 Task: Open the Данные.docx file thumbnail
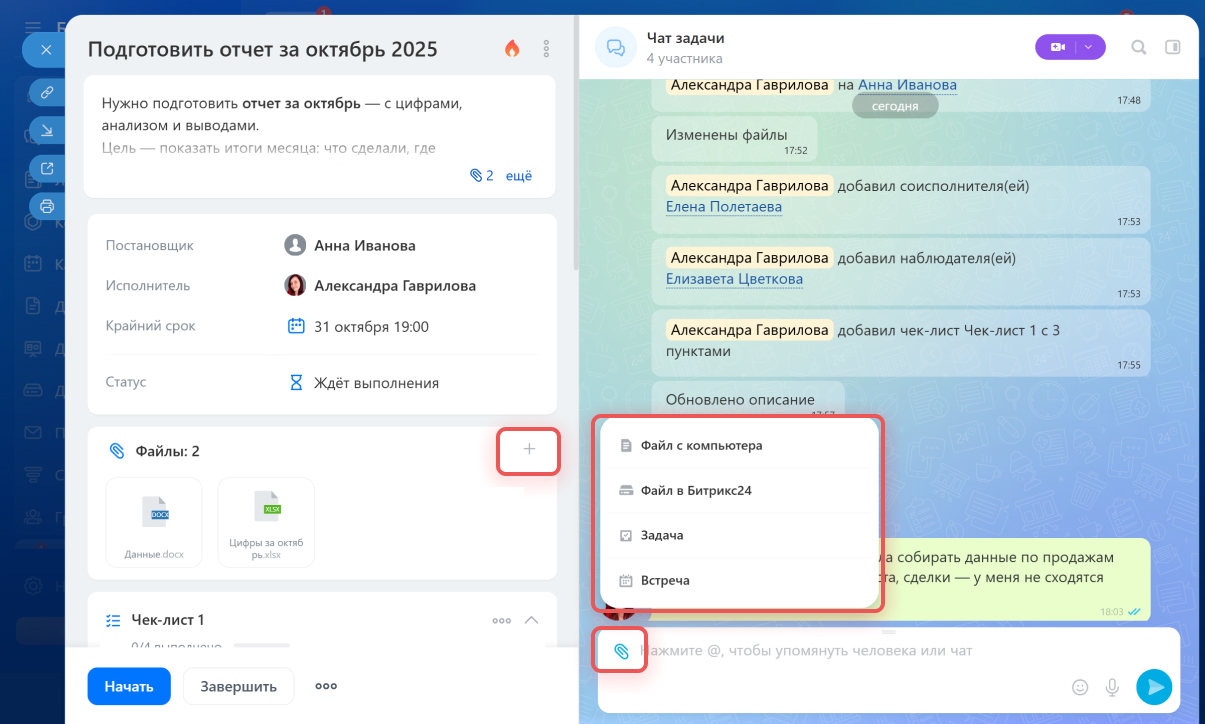(x=154, y=521)
